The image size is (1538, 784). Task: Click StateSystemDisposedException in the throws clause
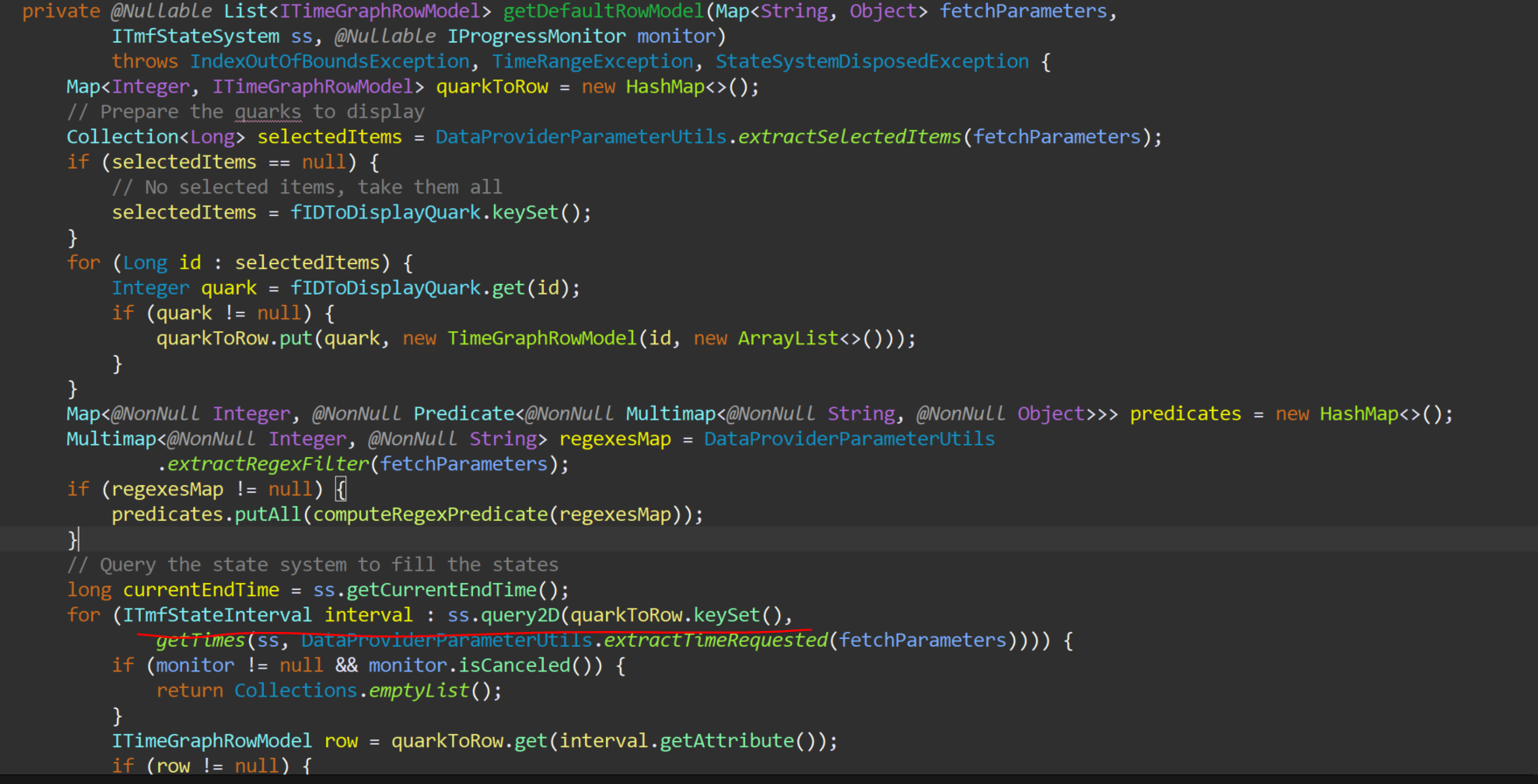tap(872, 62)
